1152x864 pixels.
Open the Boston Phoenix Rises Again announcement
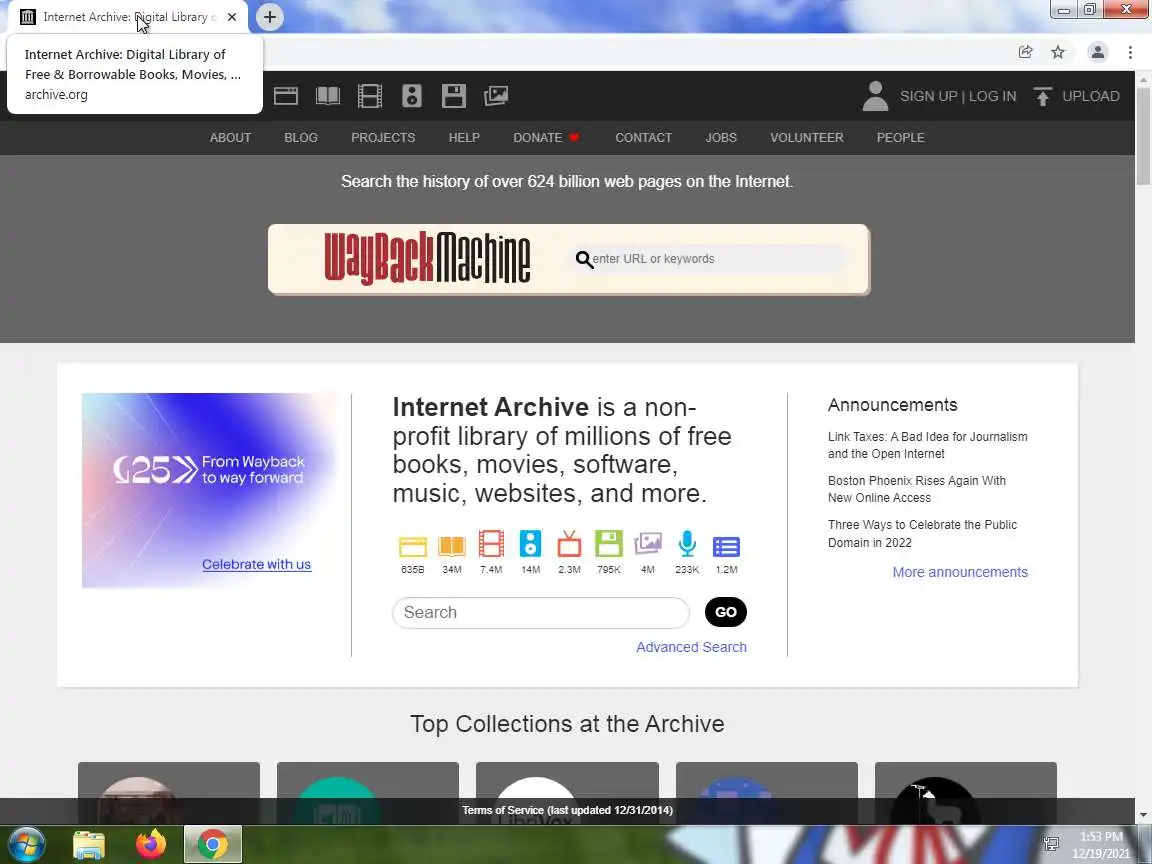[916, 489]
